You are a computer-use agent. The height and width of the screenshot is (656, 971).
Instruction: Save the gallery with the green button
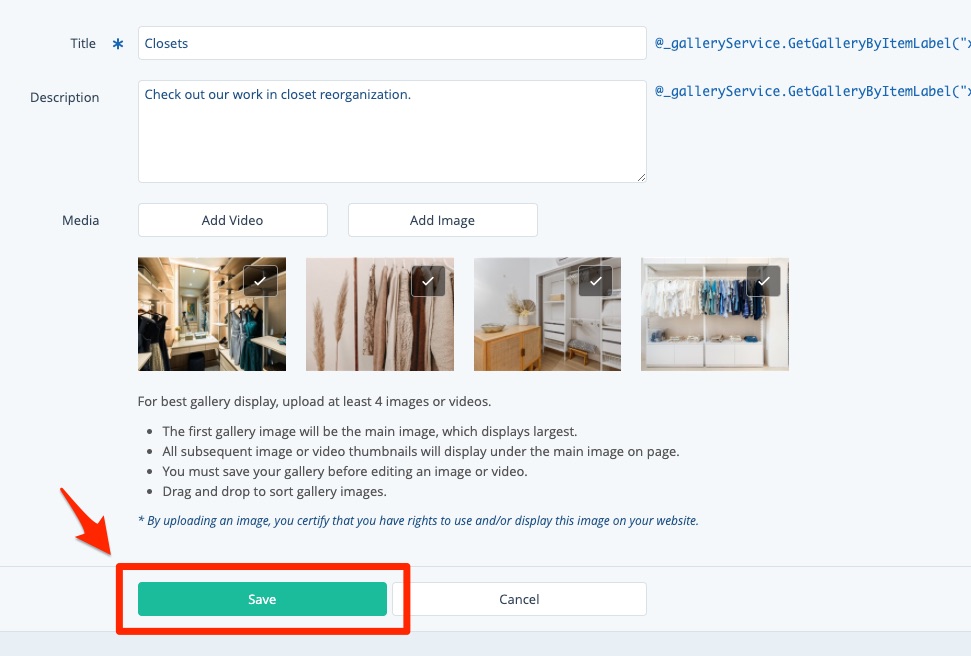pyautogui.click(x=262, y=599)
